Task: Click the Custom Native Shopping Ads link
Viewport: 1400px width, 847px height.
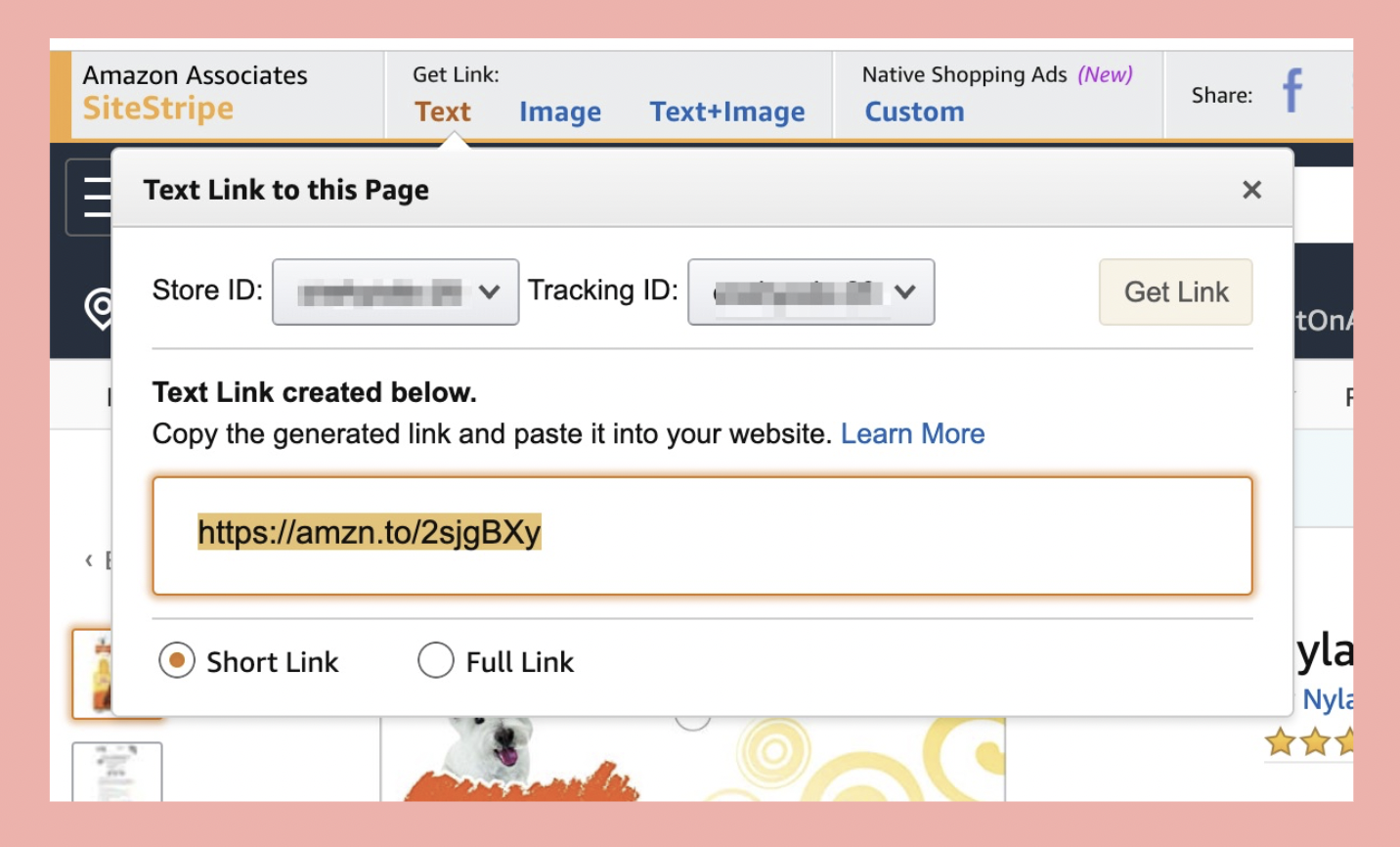Action: (913, 111)
